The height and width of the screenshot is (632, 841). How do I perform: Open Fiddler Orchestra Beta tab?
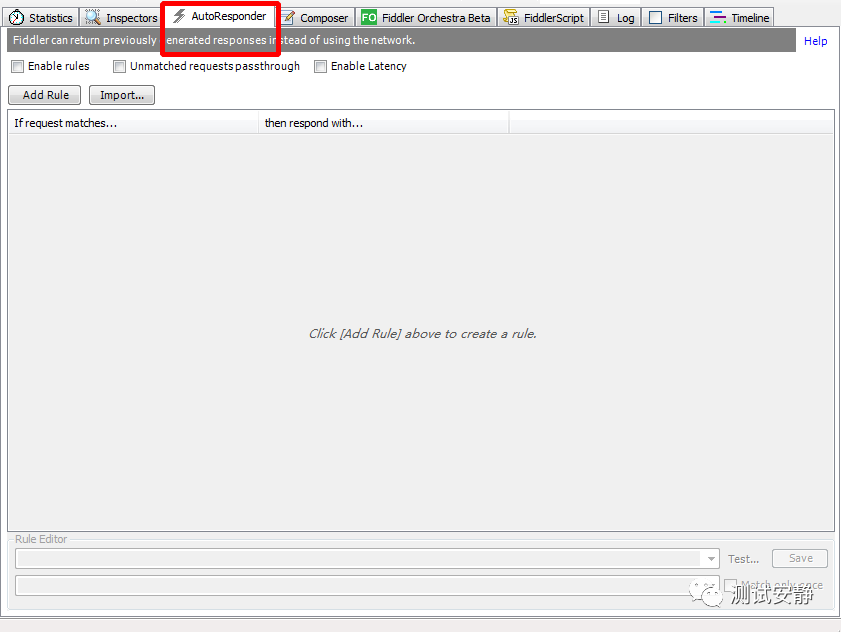click(x=426, y=17)
